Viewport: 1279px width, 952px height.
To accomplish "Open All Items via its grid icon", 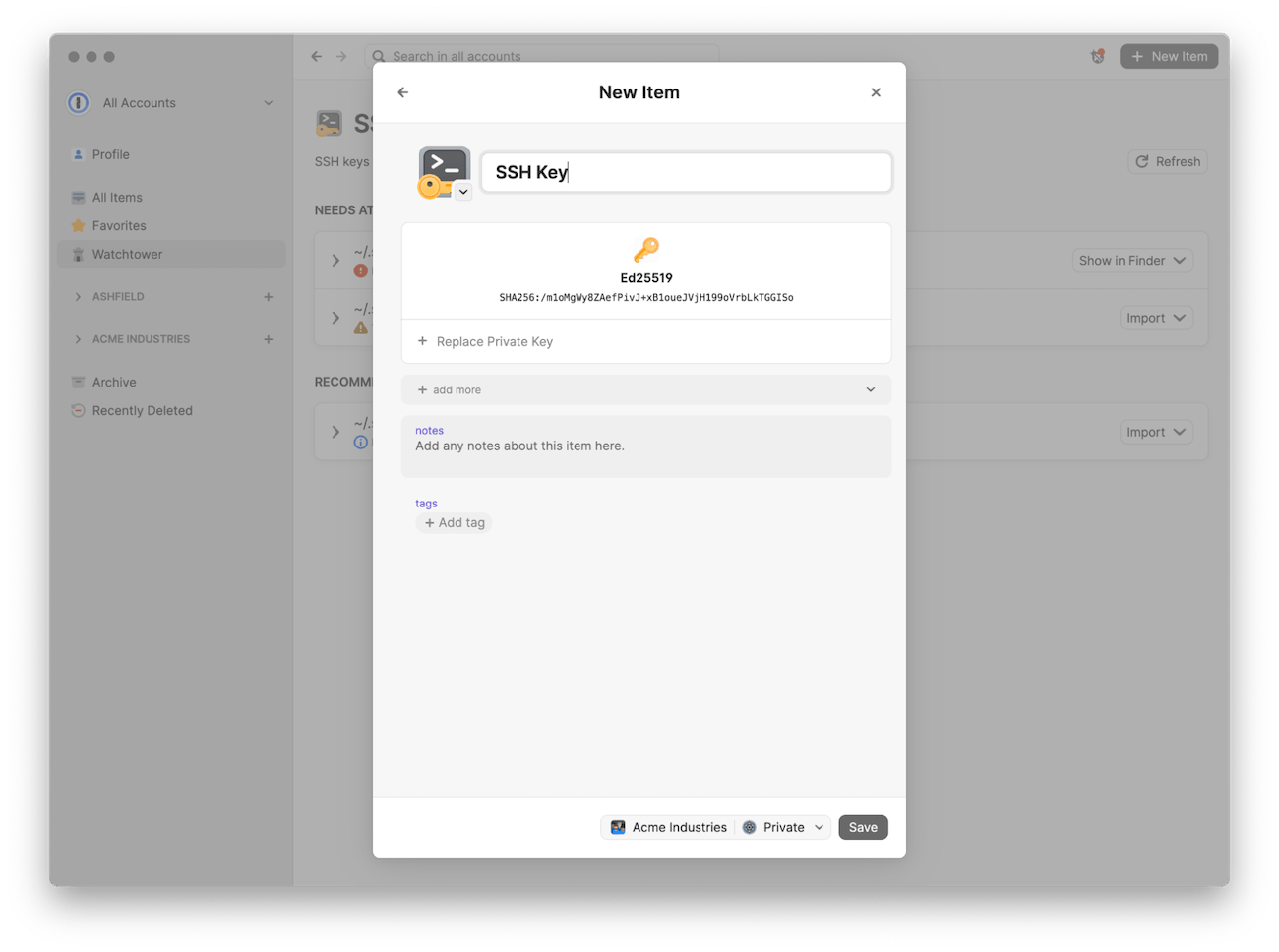I will coord(78,197).
